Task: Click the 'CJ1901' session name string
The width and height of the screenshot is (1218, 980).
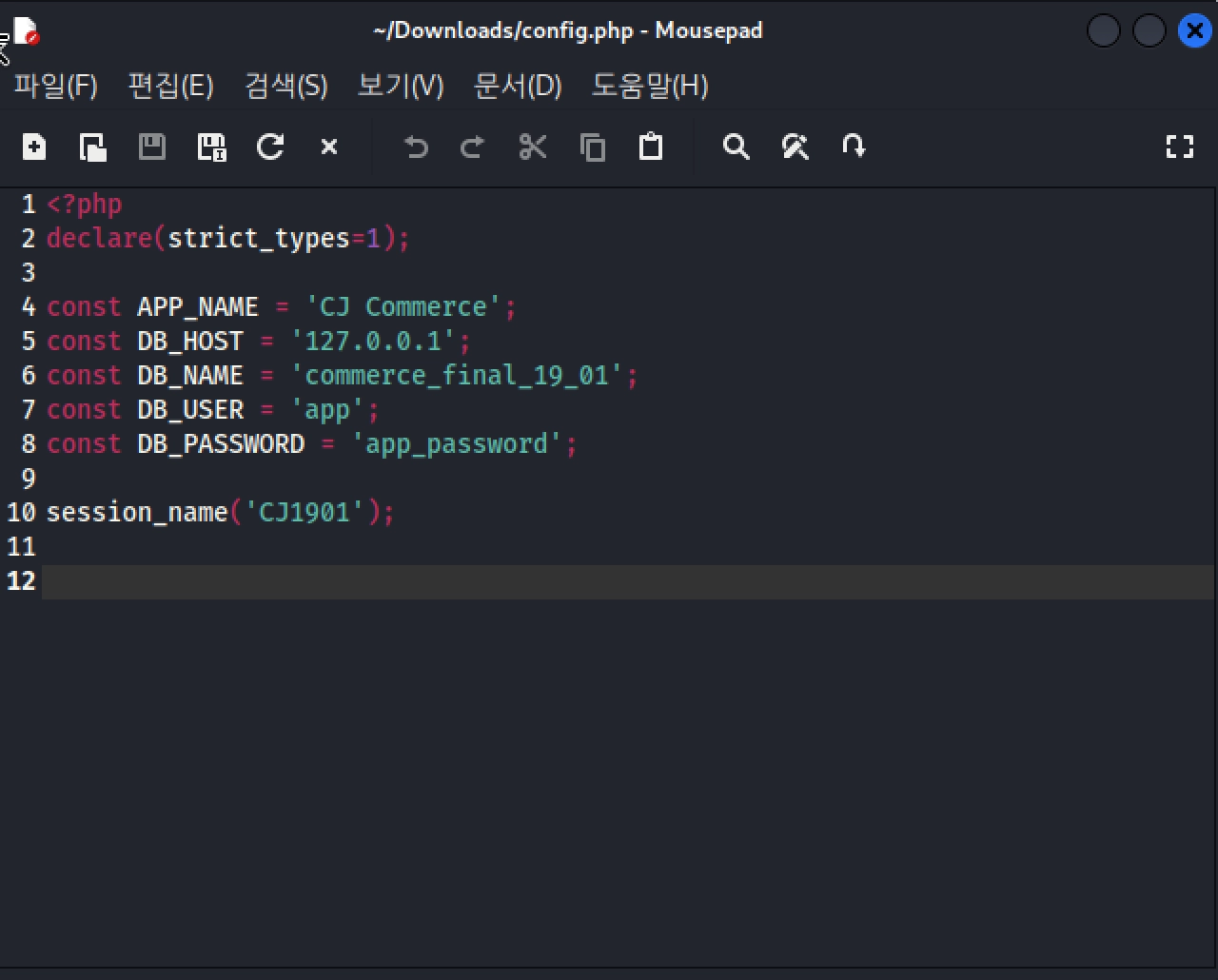Action: pos(304,512)
